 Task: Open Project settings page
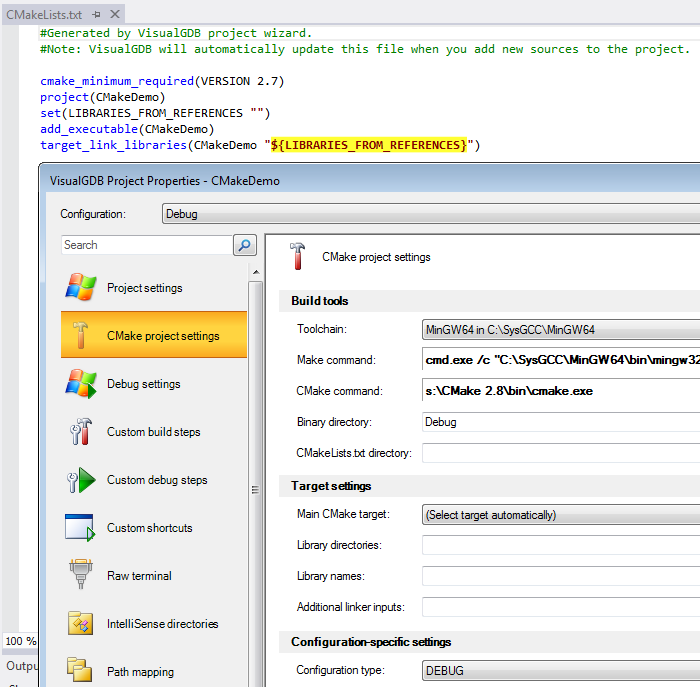(154, 287)
